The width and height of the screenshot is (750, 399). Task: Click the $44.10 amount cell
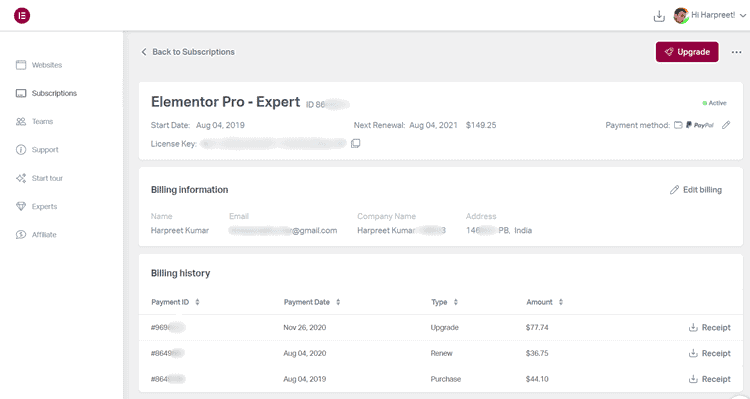(537, 379)
